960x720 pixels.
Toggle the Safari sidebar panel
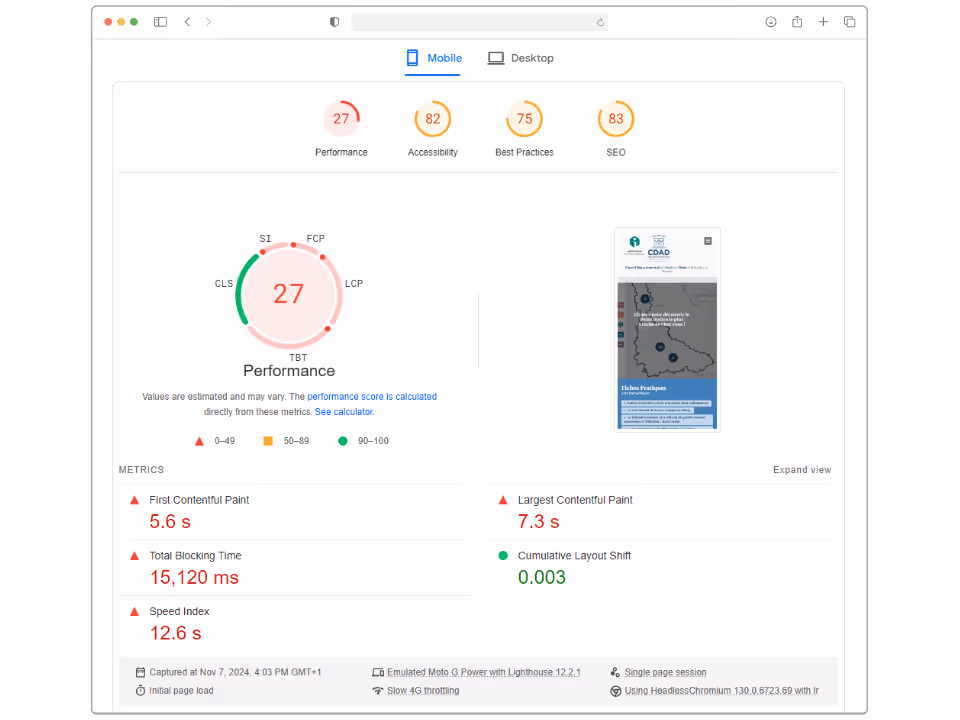tap(160, 22)
